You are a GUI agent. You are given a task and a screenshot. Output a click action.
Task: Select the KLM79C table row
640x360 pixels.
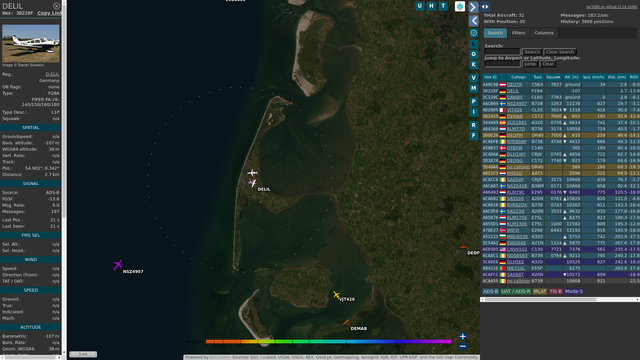coord(560,192)
